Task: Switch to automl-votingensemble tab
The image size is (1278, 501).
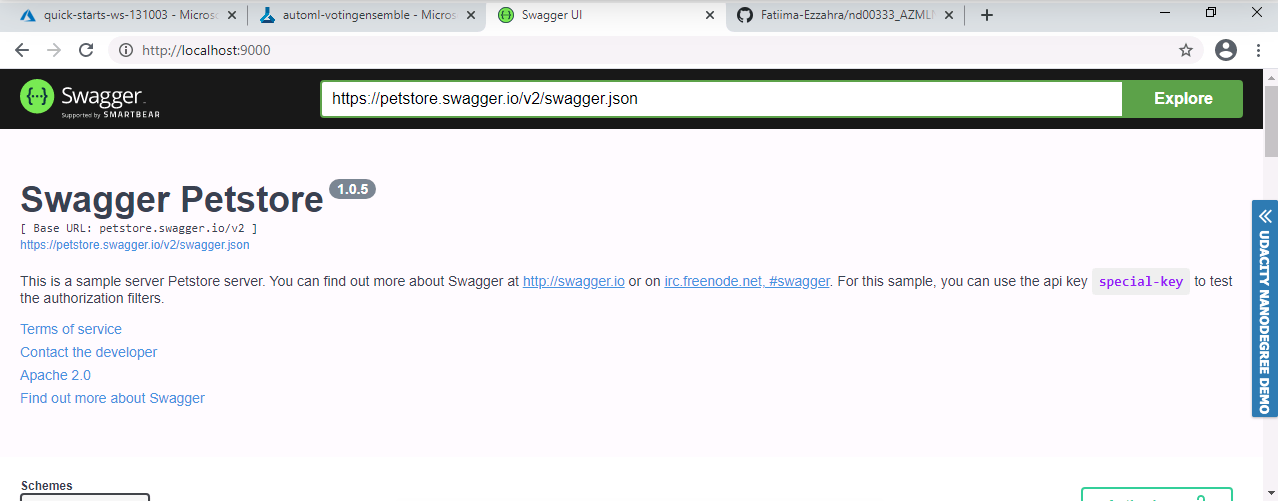Action: pyautogui.click(x=365, y=15)
